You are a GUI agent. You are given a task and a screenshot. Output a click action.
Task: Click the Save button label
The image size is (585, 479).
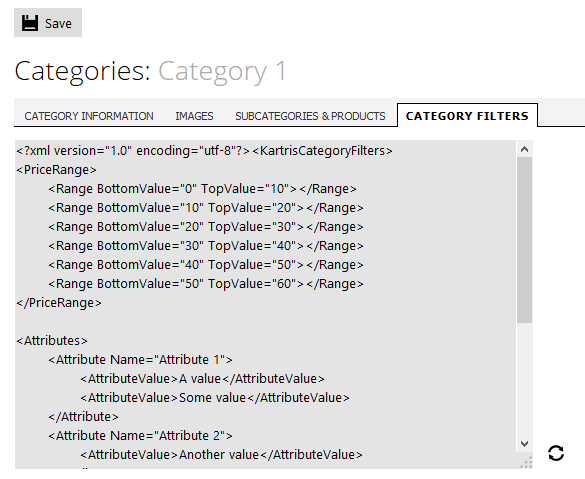pos(58,24)
